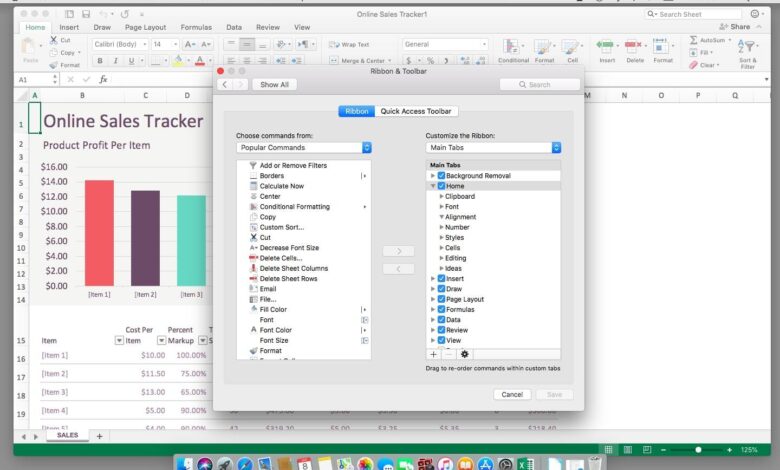Click the gear icon below Main Tabs list
Viewport: 780px width, 470px height.
point(465,354)
